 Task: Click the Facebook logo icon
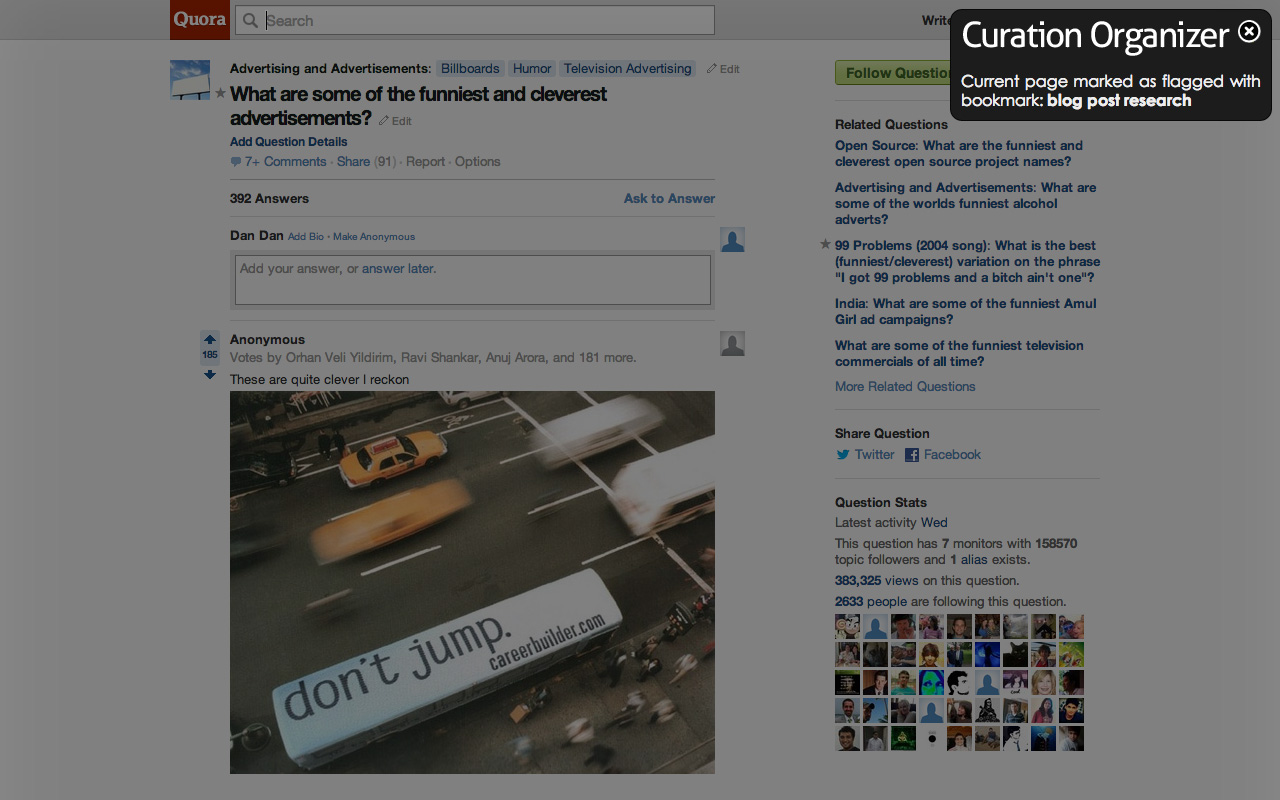click(x=912, y=455)
